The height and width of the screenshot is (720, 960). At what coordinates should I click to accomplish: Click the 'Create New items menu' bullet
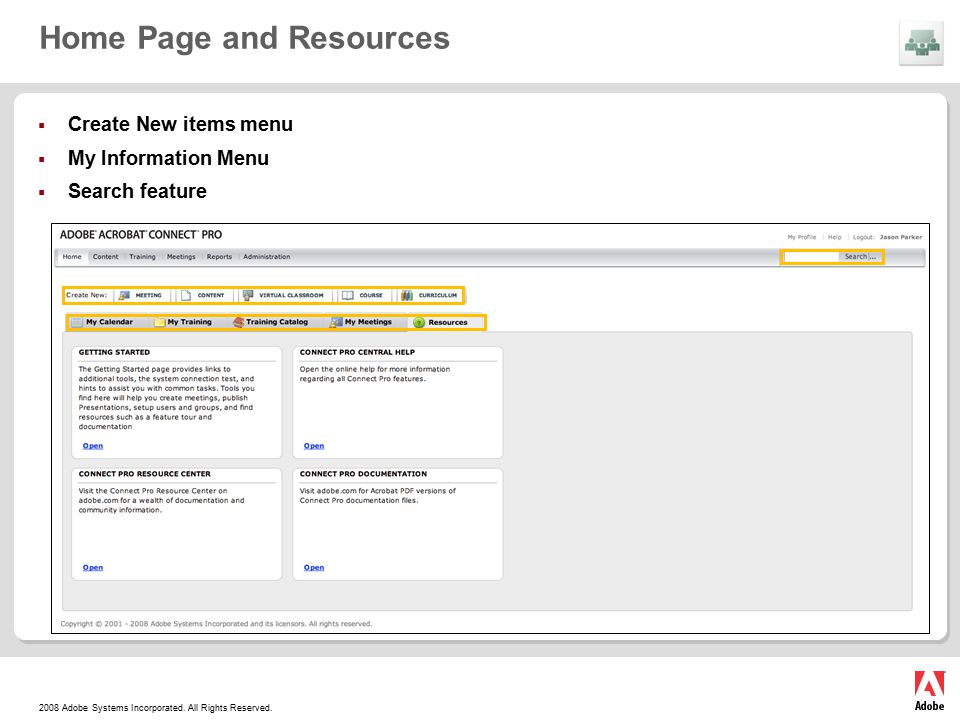(x=180, y=124)
